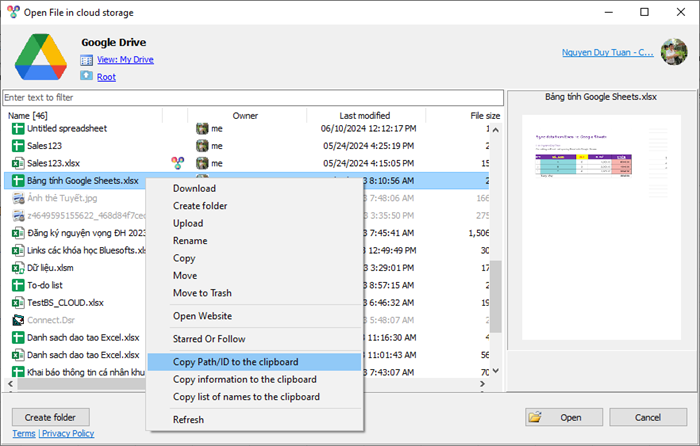This screenshot has width=700, height=446.
Task: Click the Dữ liệu.xlsm macro file icon
Action: pos(18,268)
